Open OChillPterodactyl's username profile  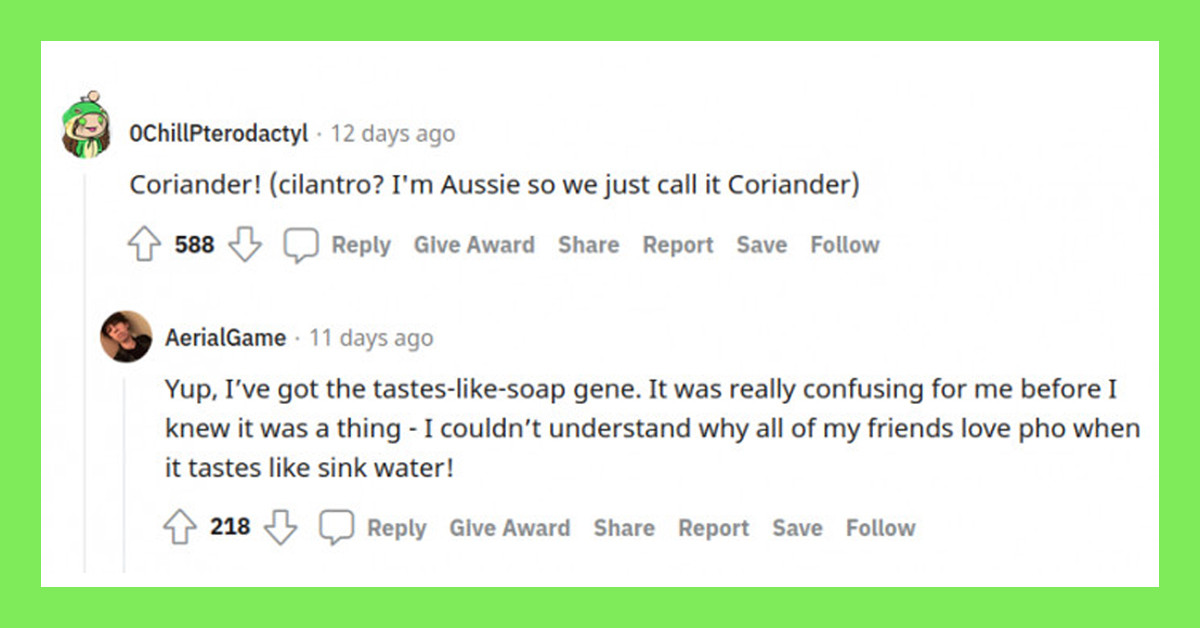click(218, 133)
